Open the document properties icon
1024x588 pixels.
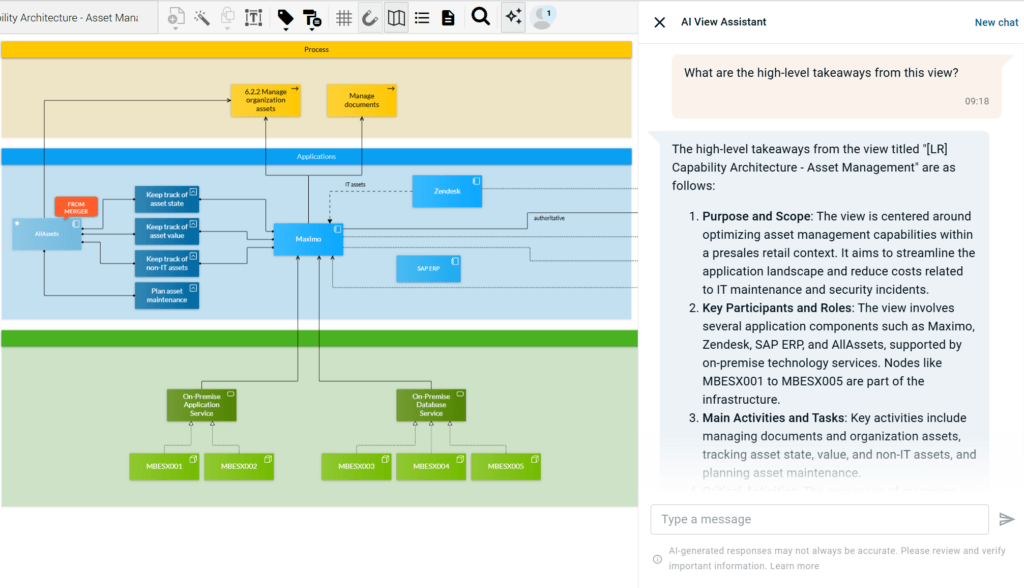pos(448,18)
